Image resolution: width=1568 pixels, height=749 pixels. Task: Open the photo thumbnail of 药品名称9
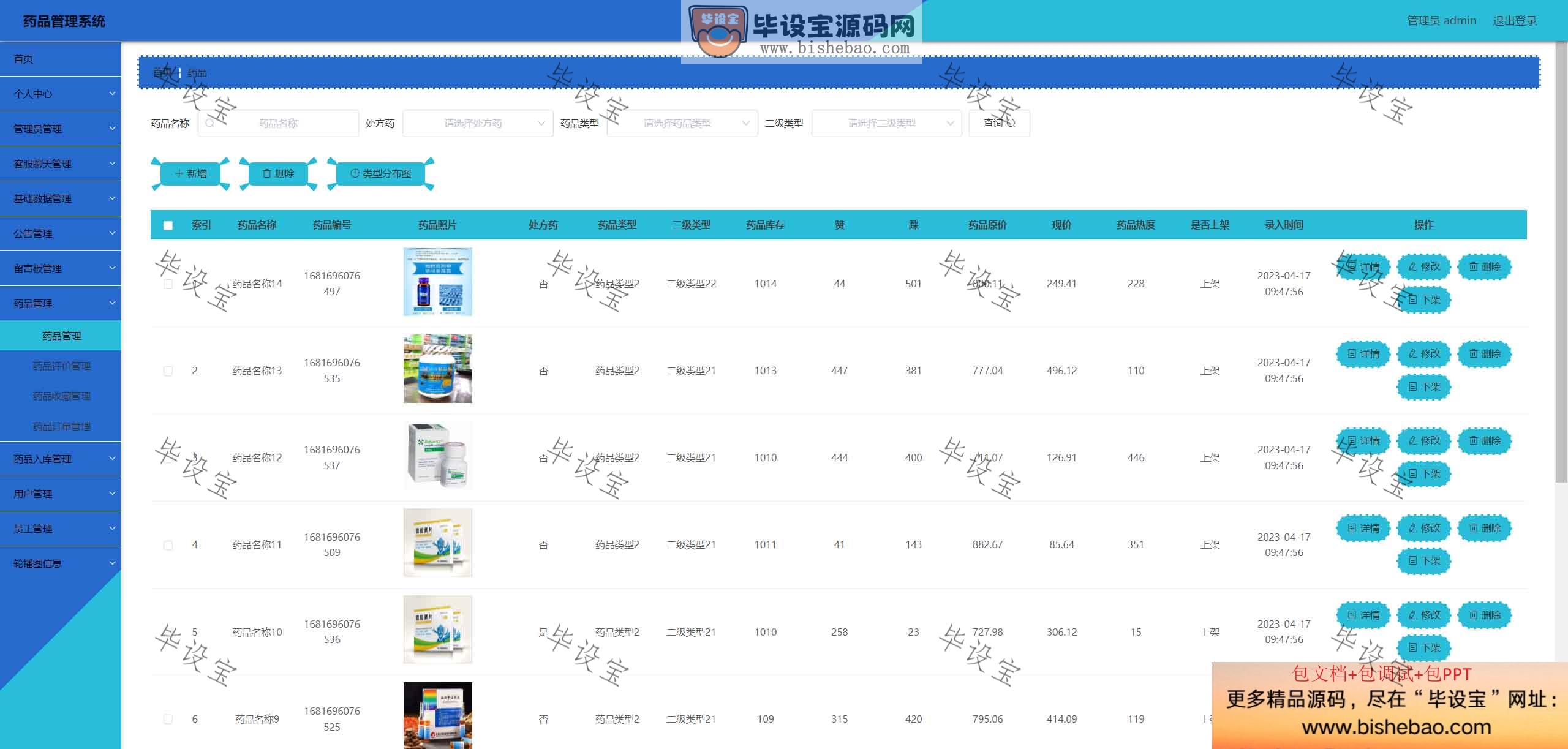(x=437, y=715)
